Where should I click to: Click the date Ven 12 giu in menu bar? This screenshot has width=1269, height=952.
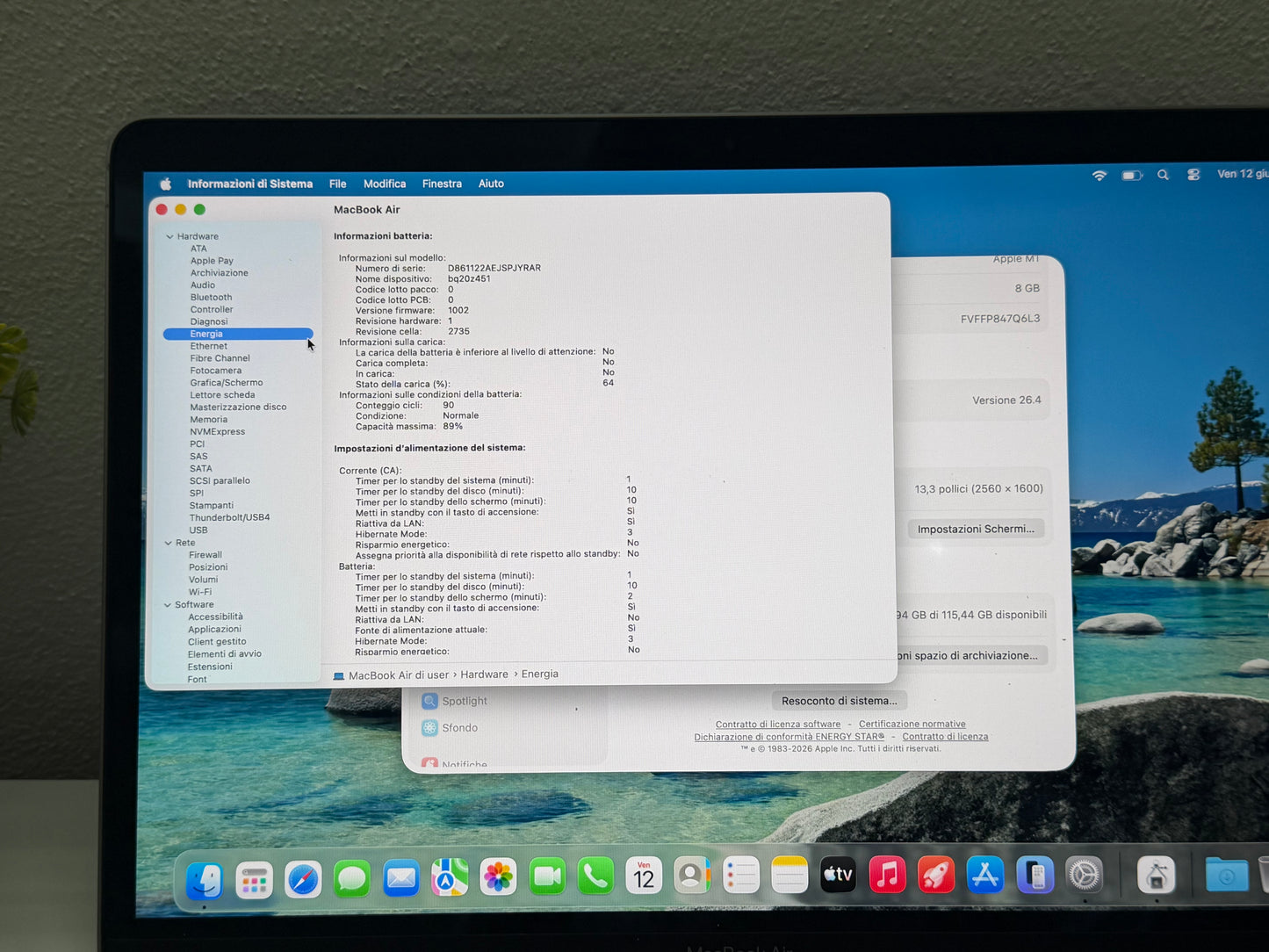coord(1243,174)
